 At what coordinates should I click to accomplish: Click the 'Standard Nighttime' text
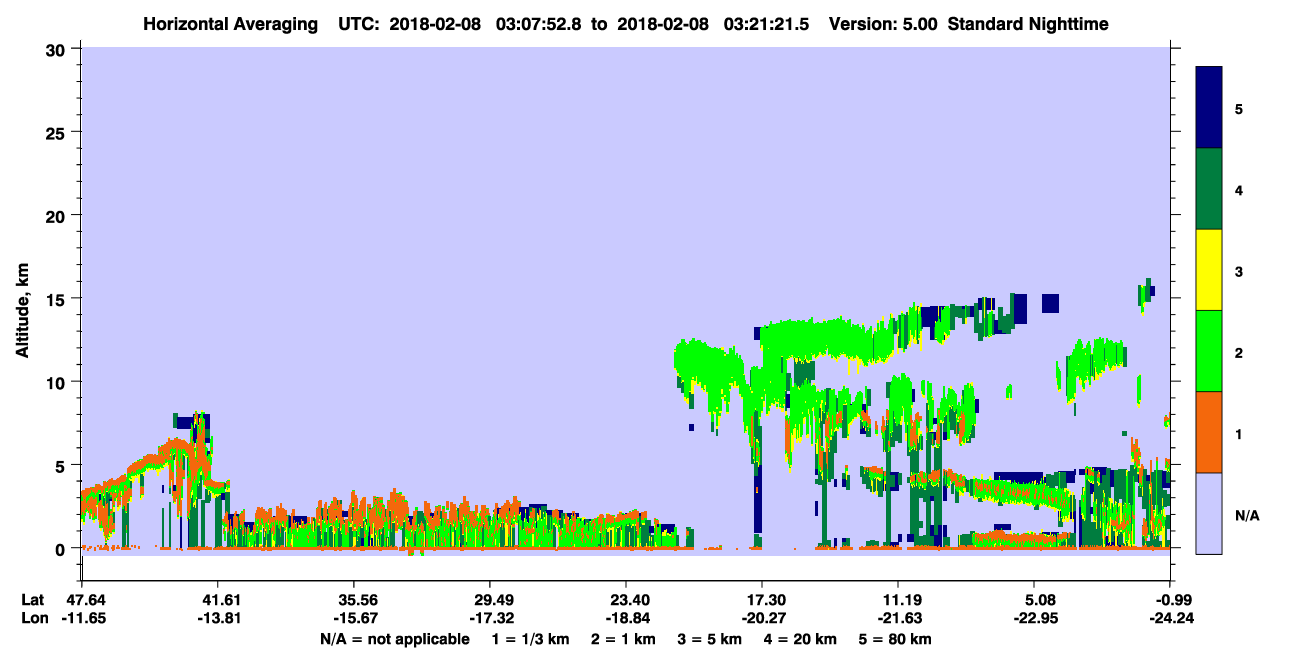[1027, 23]
